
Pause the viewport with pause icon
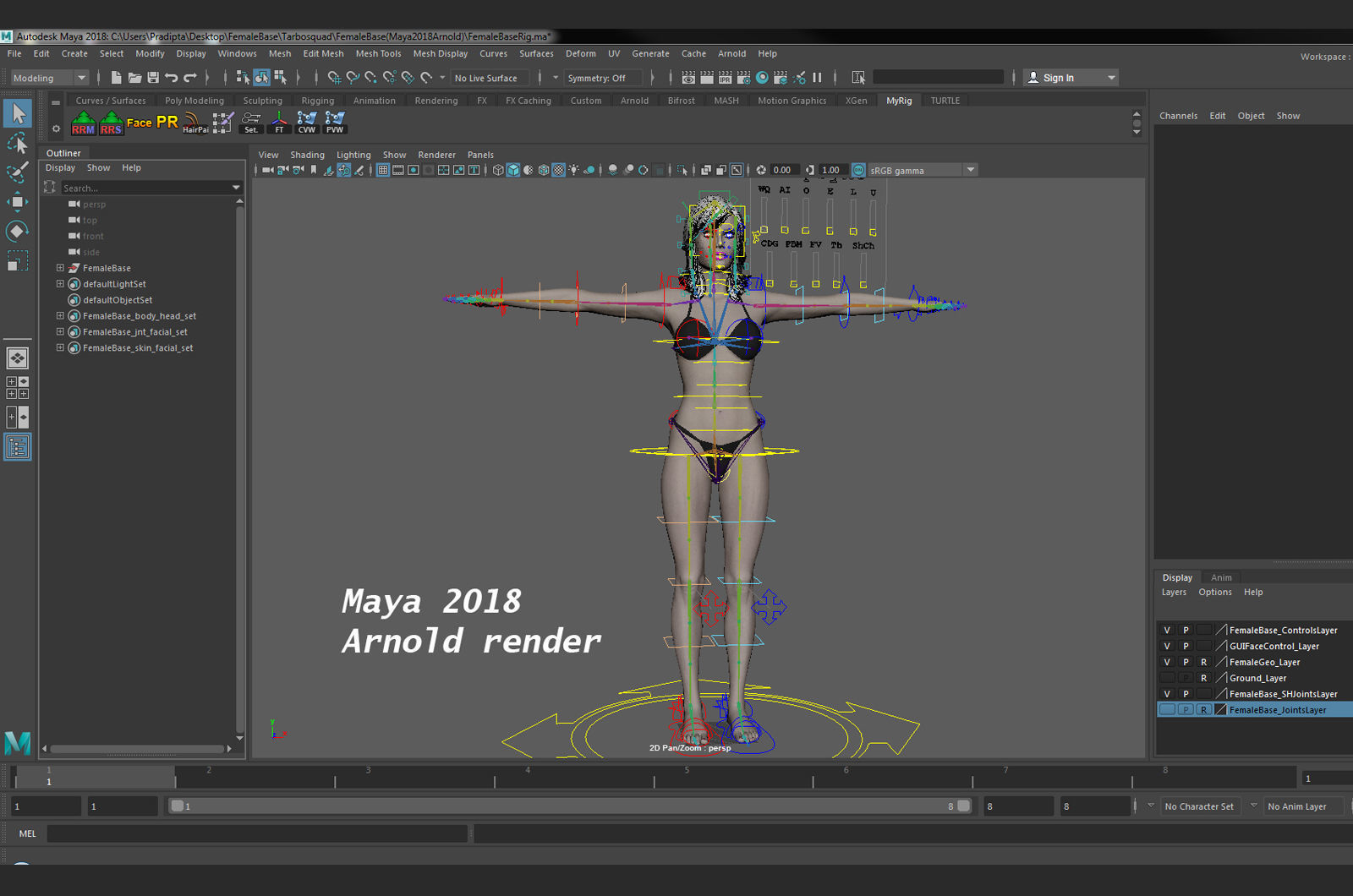817,78
